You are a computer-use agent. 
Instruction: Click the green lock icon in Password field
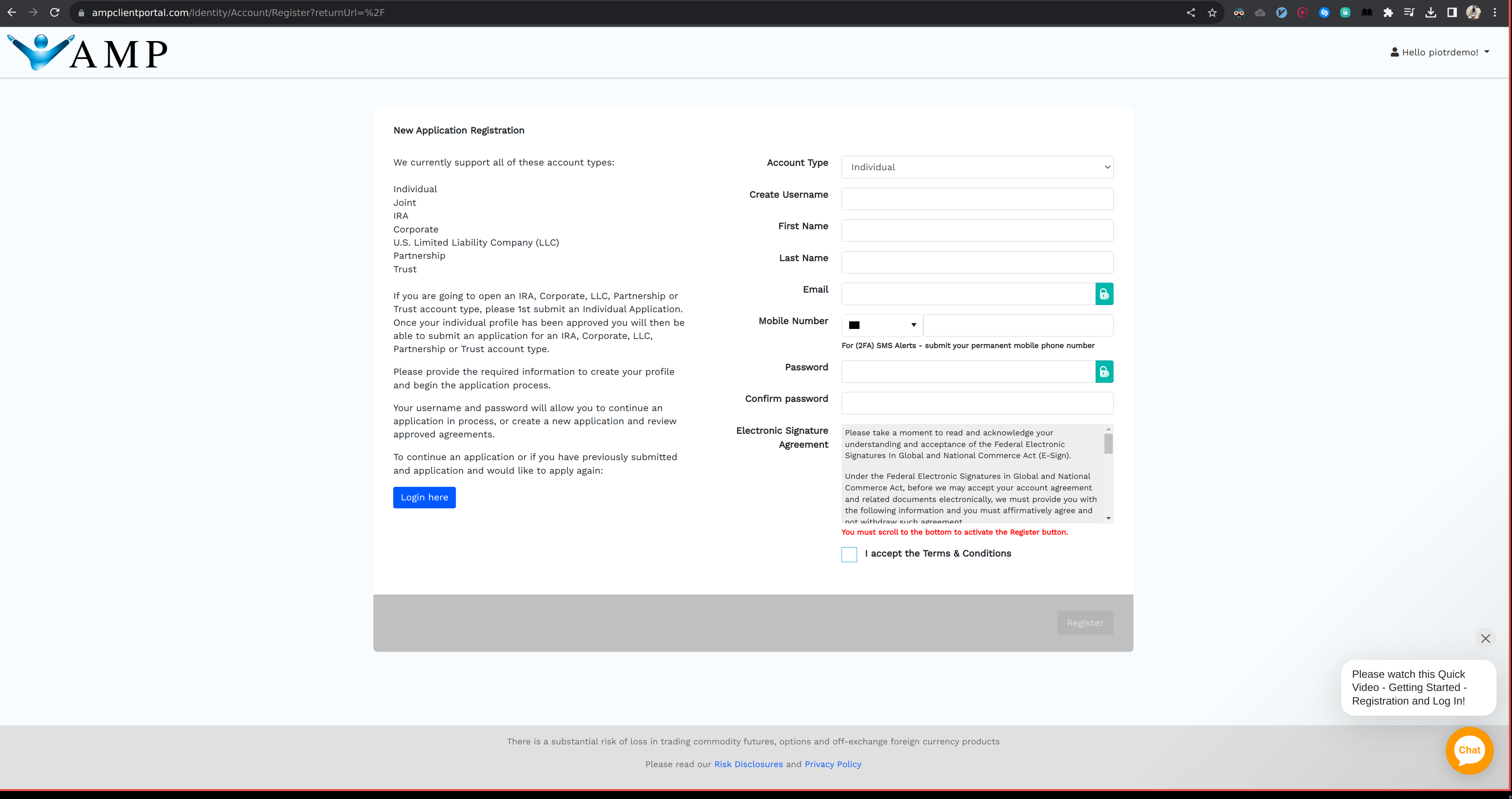click(x=1104, y=372)
